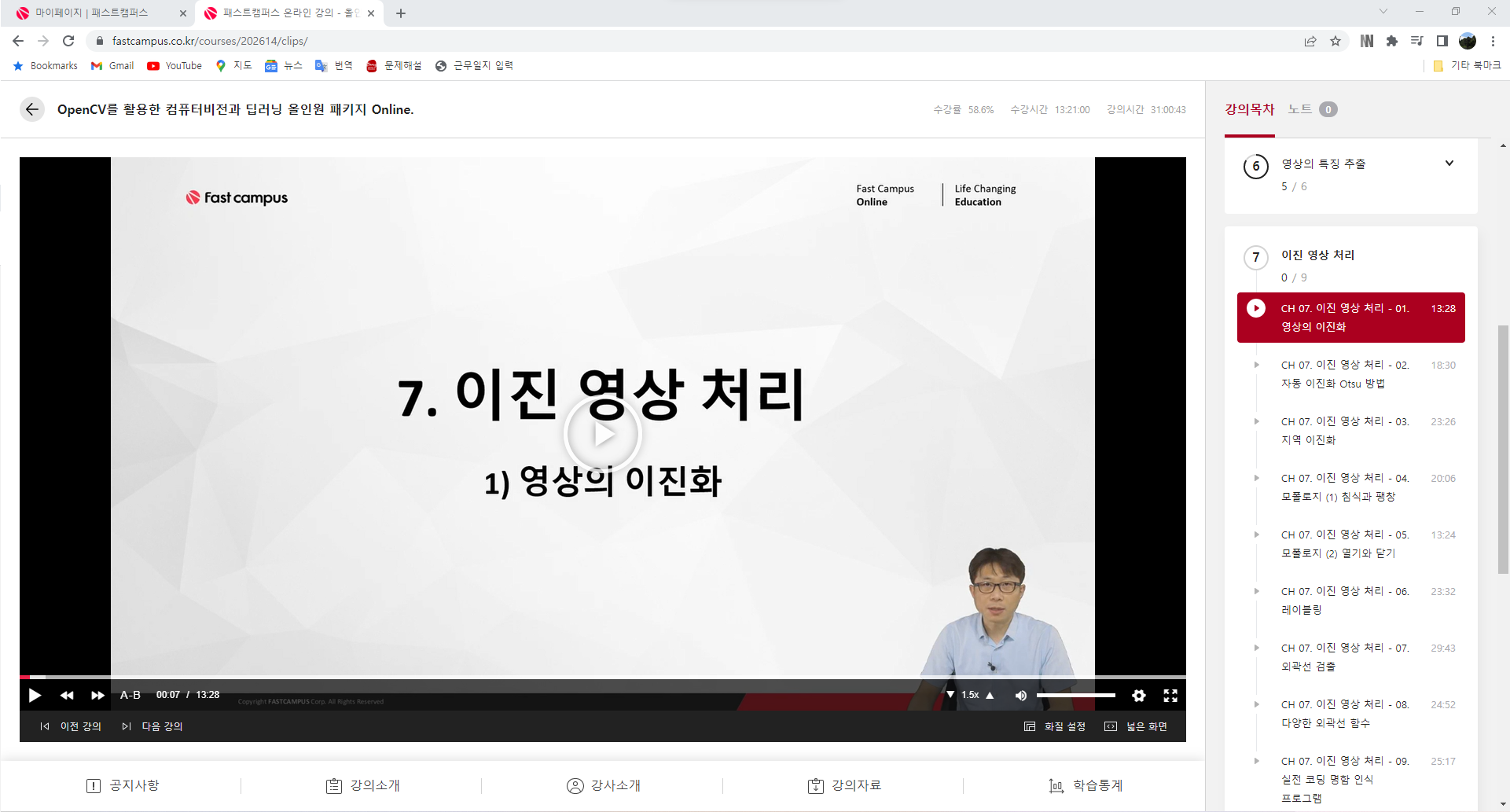
Task: Select lecture 03 지역 이진화
Action: click(x=1351, y=431)
